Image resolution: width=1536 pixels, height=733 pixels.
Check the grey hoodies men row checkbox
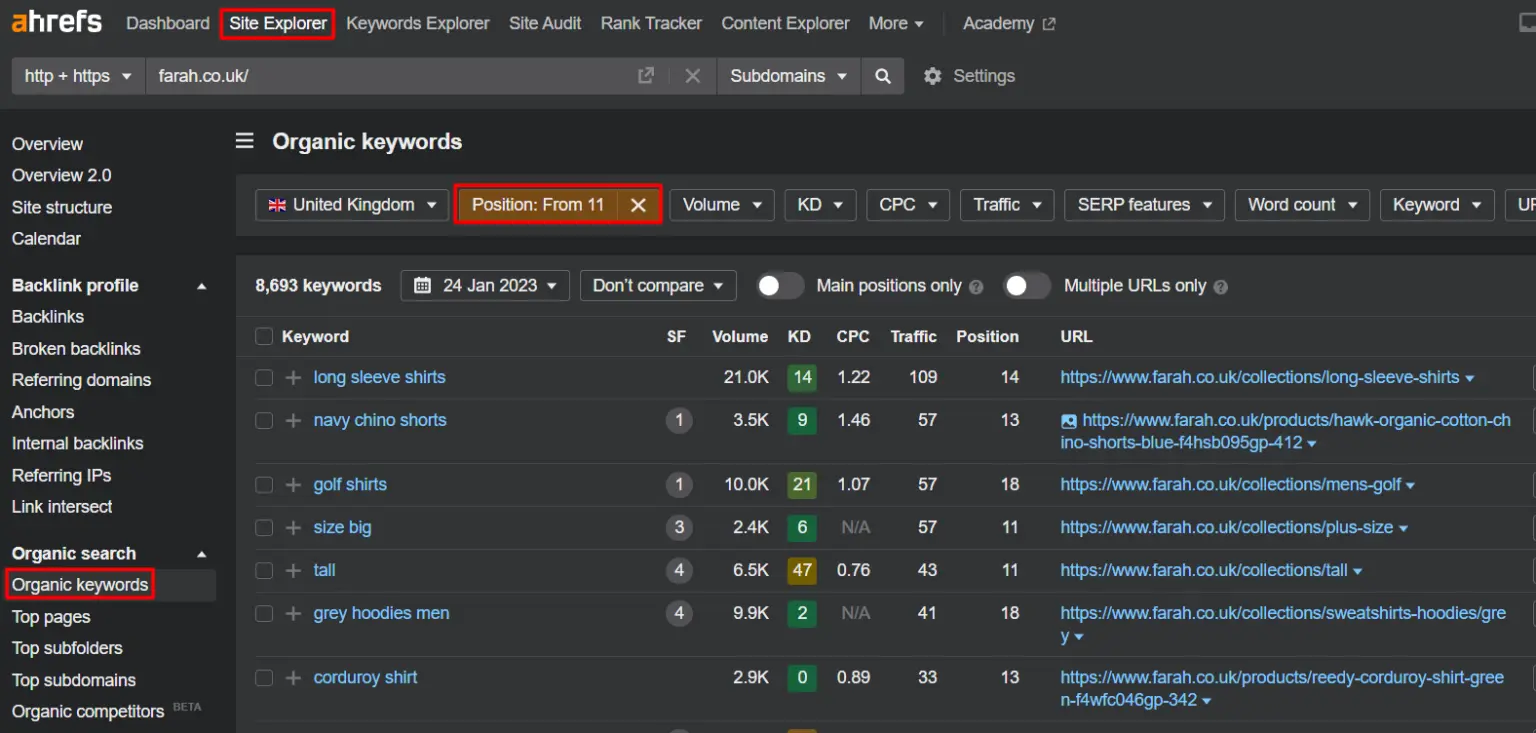264,614
